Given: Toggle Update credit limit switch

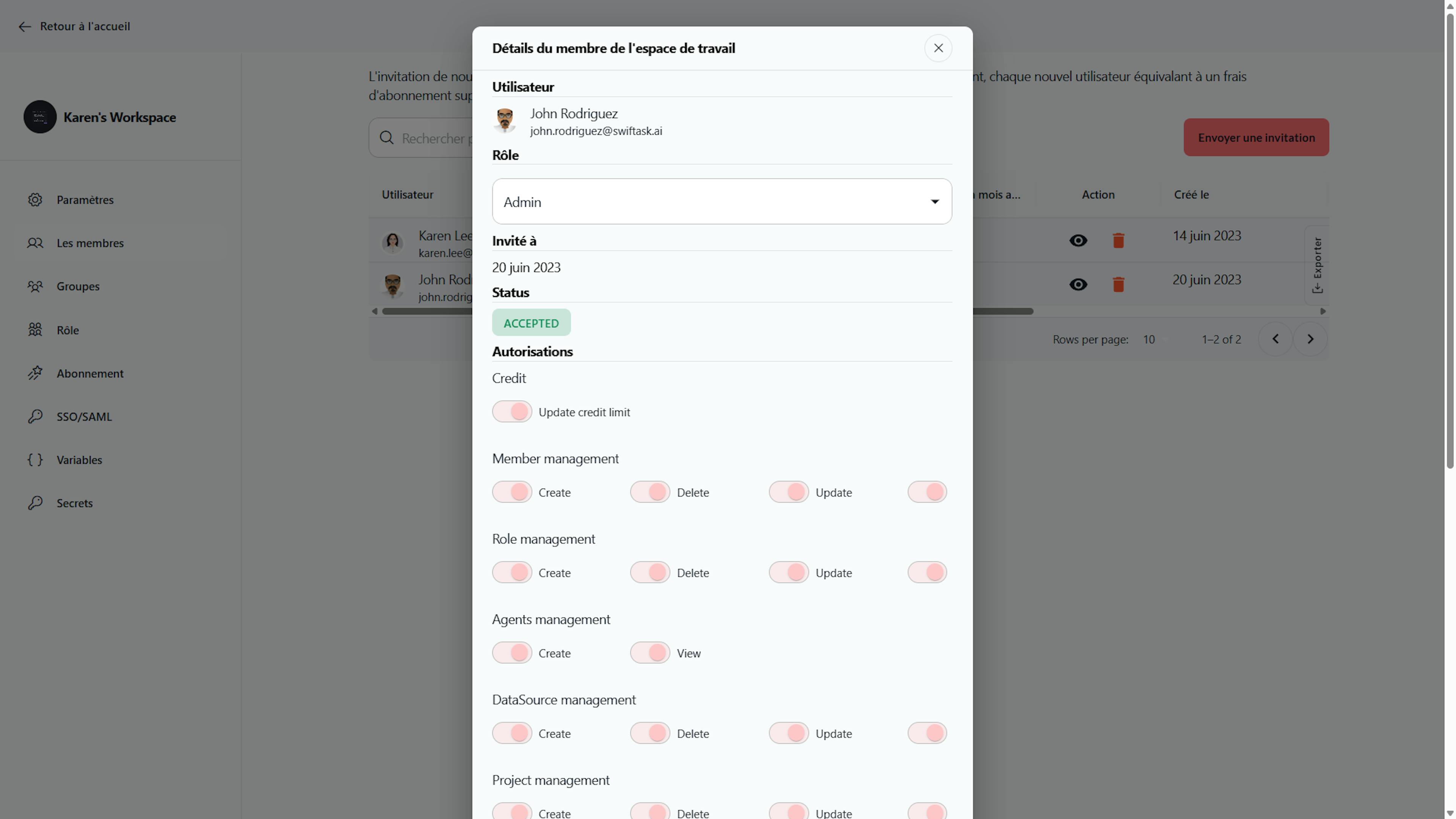Looking at the screenshot, I should pyautogui.click(x=512, y=411).
